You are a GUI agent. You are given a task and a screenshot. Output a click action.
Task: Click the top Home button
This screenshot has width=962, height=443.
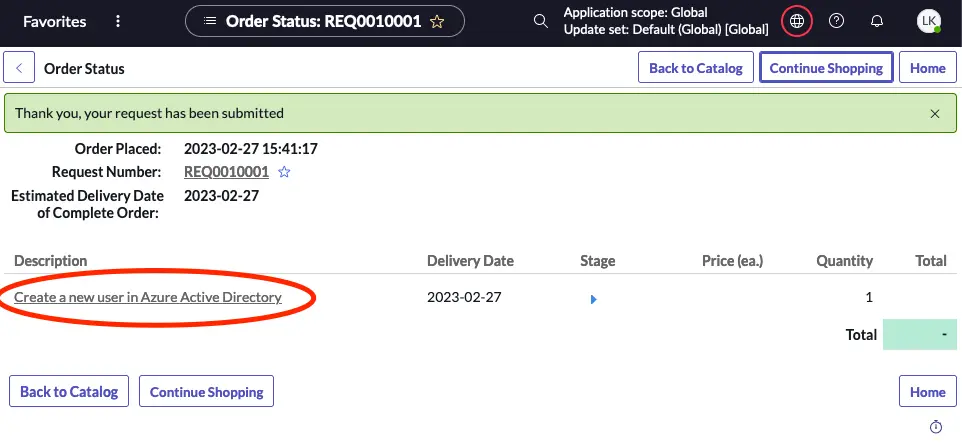point(927,67)
